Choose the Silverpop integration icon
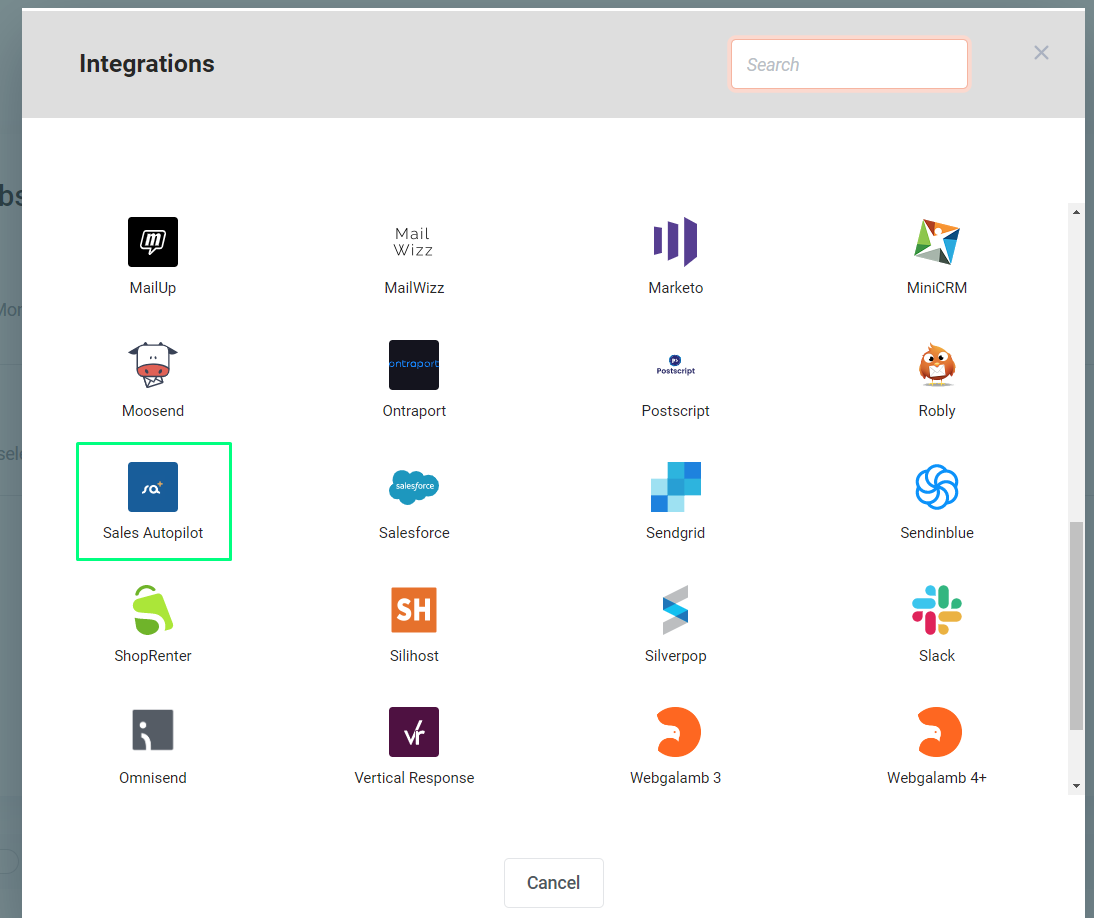Screen dimensions: 1094x918 (675, 610)
